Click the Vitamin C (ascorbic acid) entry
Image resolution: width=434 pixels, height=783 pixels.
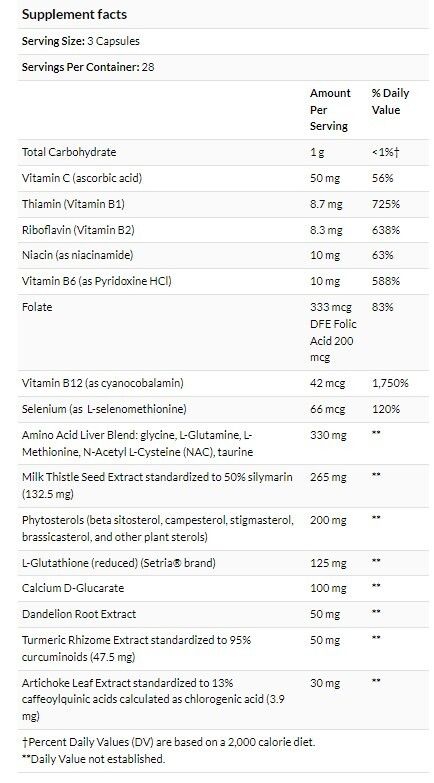click(x=82, y=178)
